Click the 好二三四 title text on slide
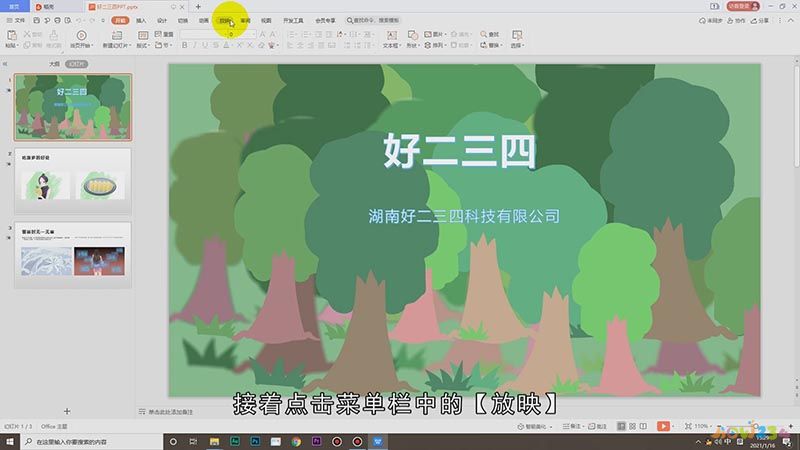This screenshot has height=450, width=800. [460, 151]
